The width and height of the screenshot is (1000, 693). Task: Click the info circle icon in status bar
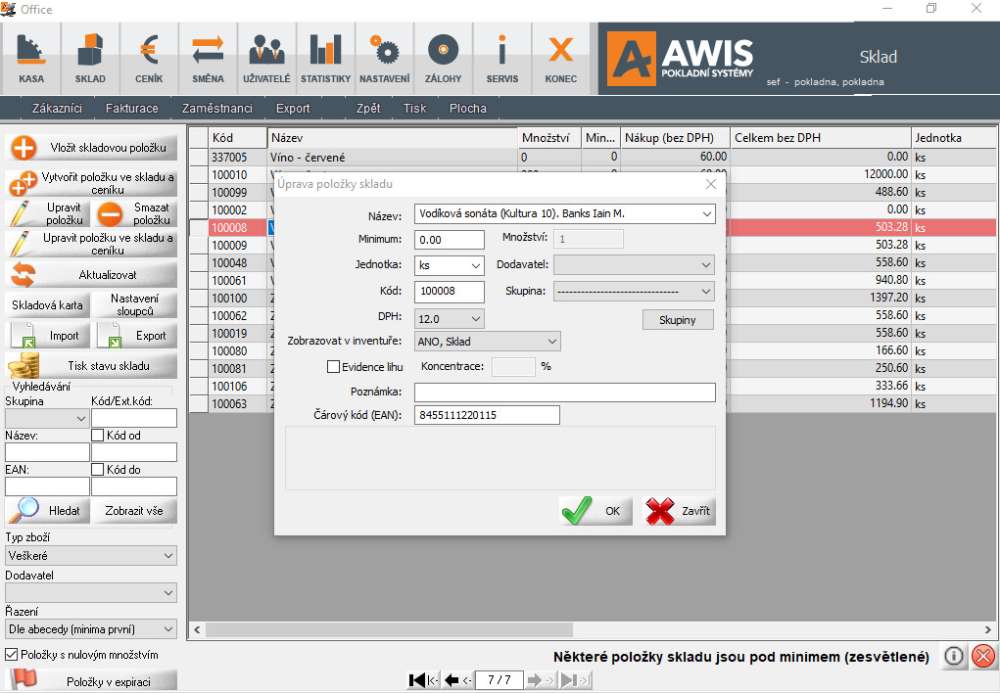click(x=953, y=656)
